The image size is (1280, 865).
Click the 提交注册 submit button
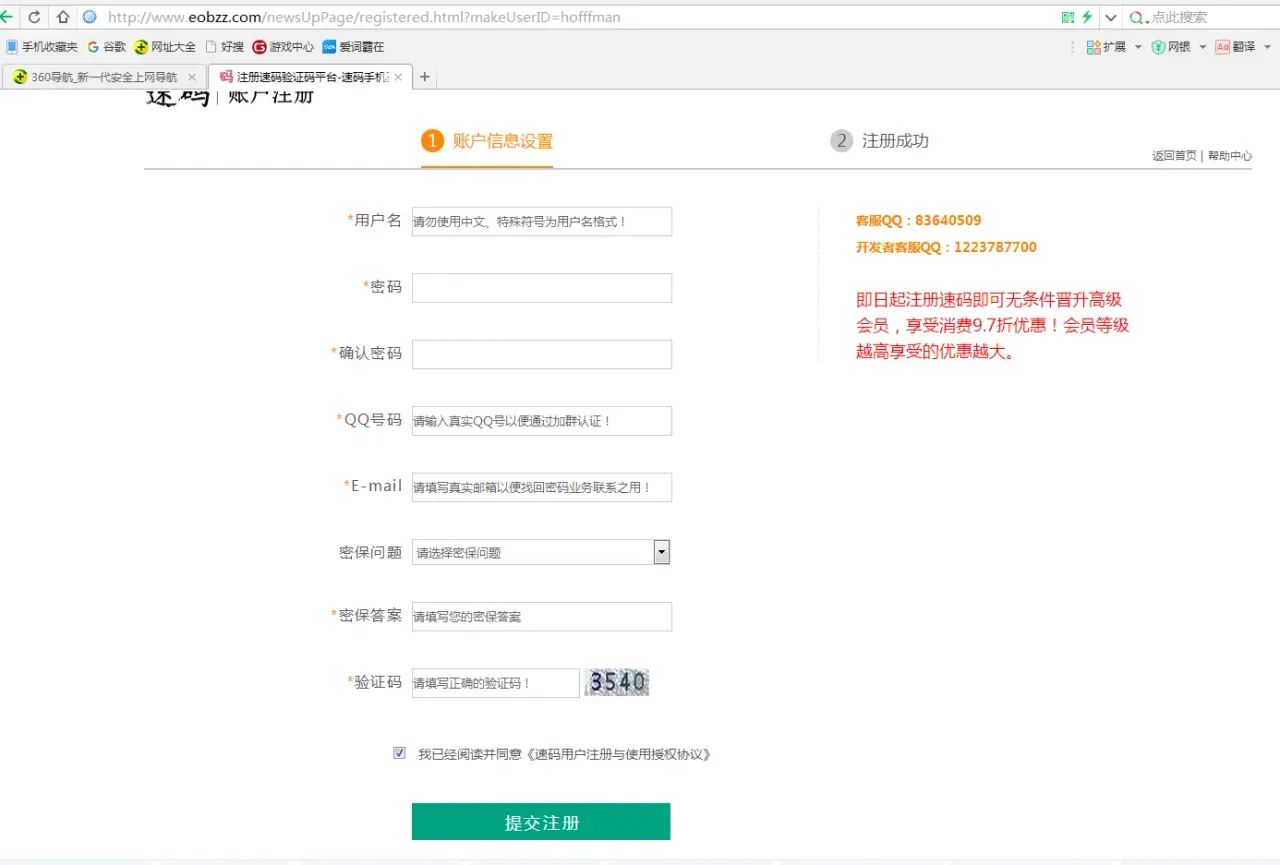click(541, 822)
